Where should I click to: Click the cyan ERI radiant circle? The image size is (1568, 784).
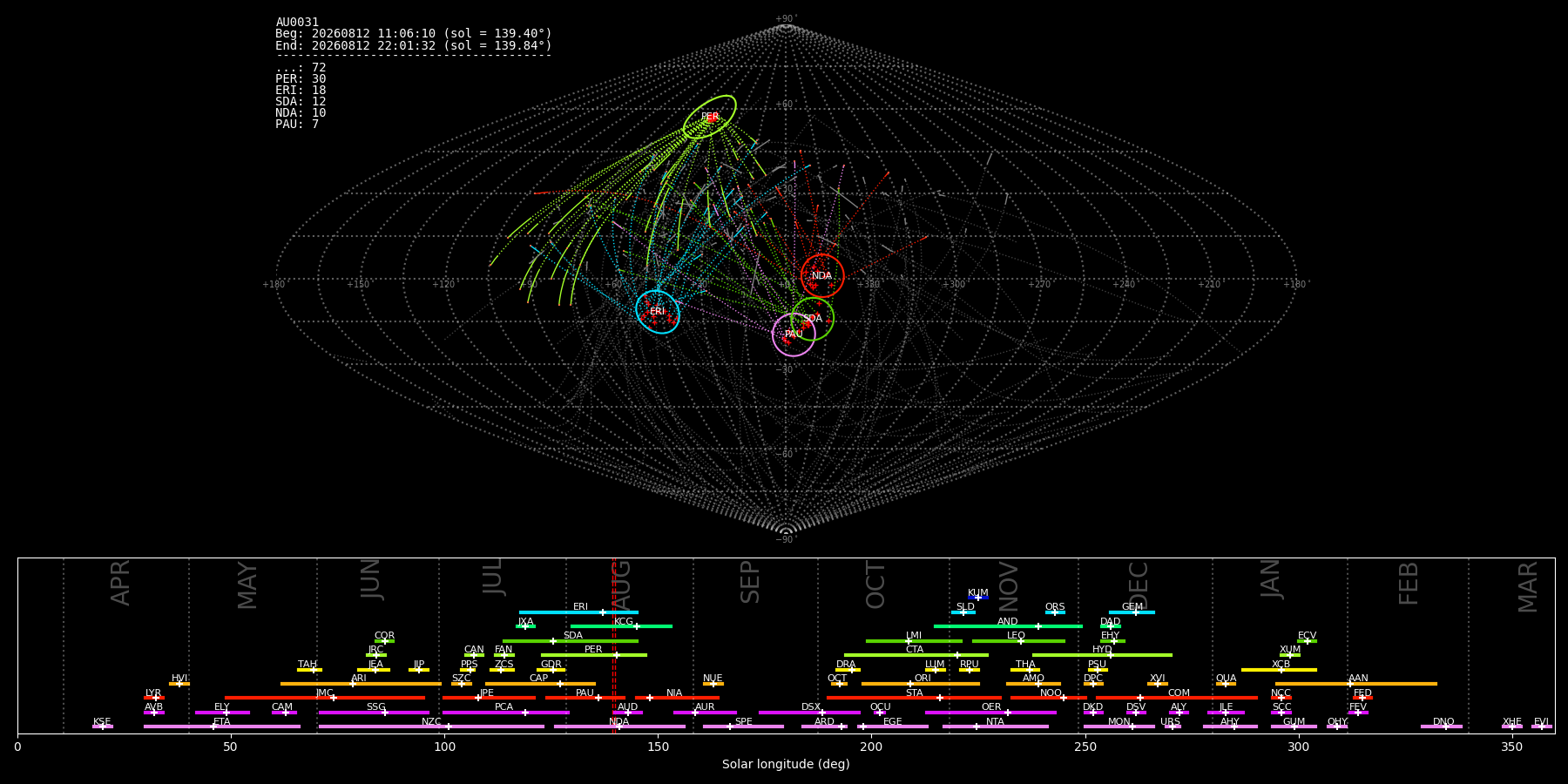[x=658, y=312]
